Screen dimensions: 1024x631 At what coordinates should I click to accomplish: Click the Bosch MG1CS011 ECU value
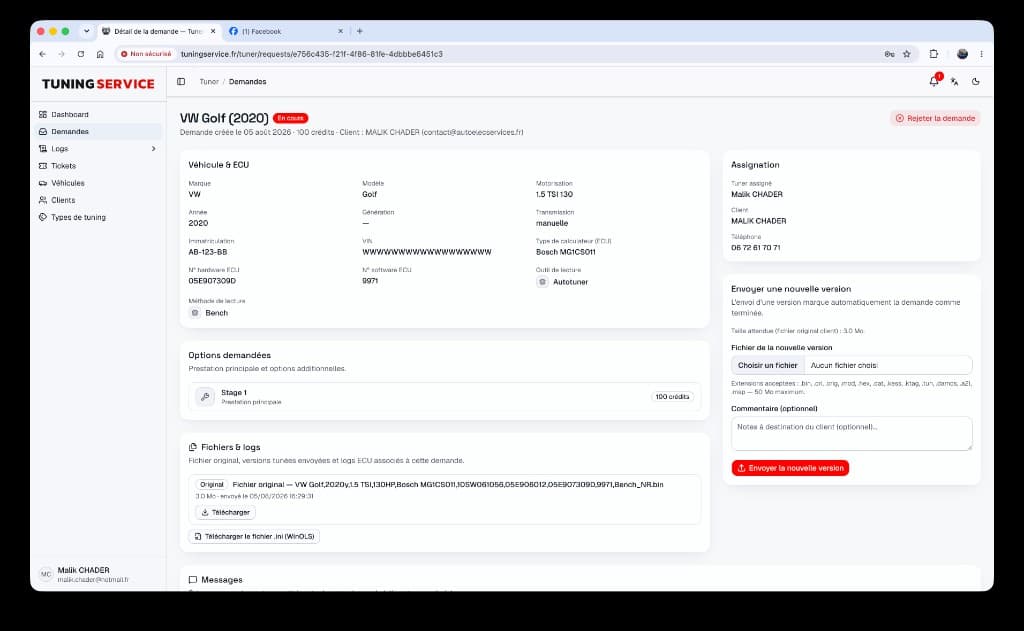(566, 252)
